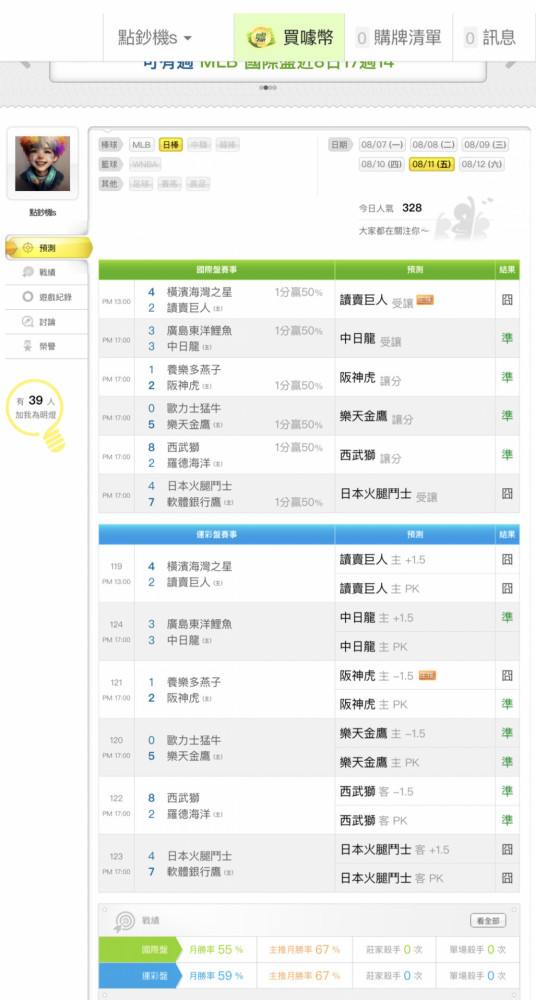536x1000 pixels.
Task: Click 樂天金鷹 主 −1.5 prediction
Action: [382, 734]
